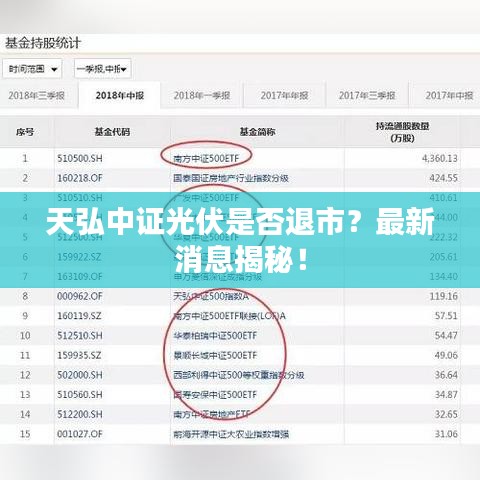The width and height of the screenshot is (480, 480).
Task: Click the 序号 column header
Action: click(25, 132)
